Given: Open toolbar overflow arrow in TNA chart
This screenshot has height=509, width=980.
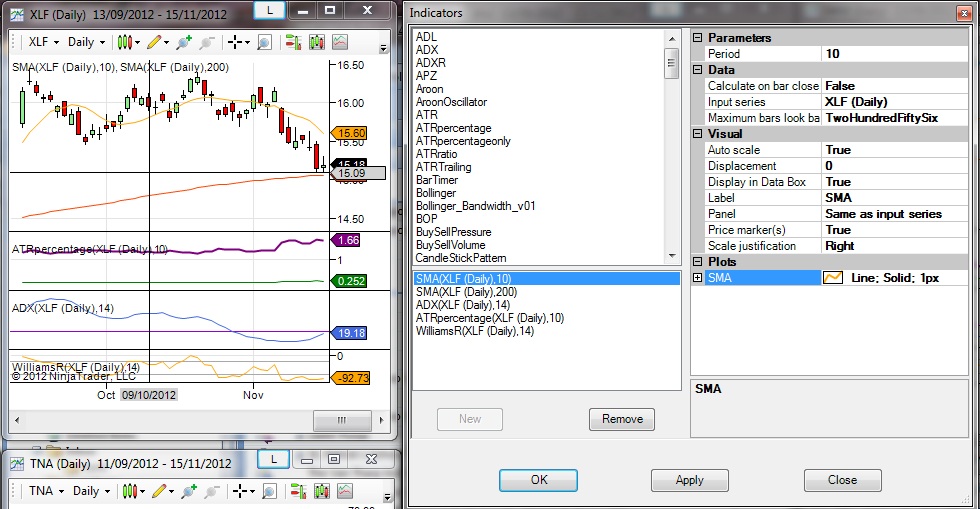Looking at the screenshot, I should (x=388, y=497).
